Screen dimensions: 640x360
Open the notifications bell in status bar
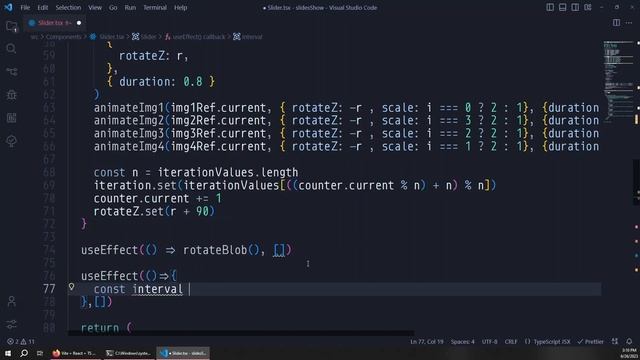[x=629, y=341]
